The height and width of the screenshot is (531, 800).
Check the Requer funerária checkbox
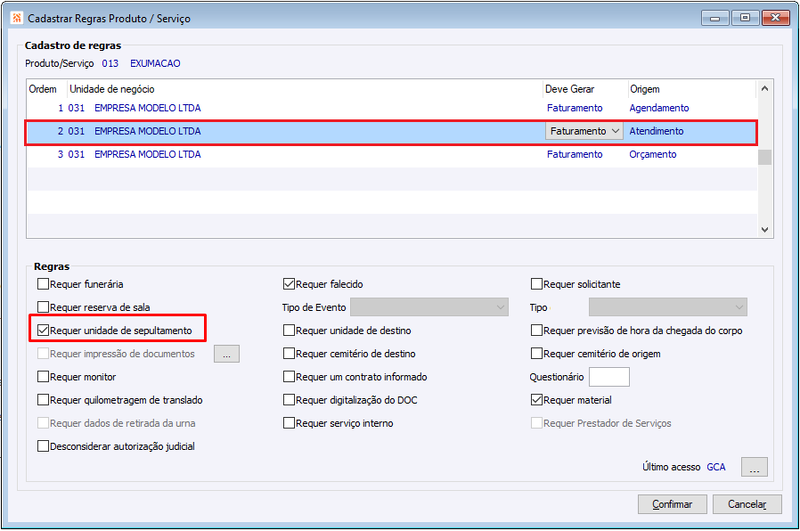pyautogui.click(x=43, y=284)
